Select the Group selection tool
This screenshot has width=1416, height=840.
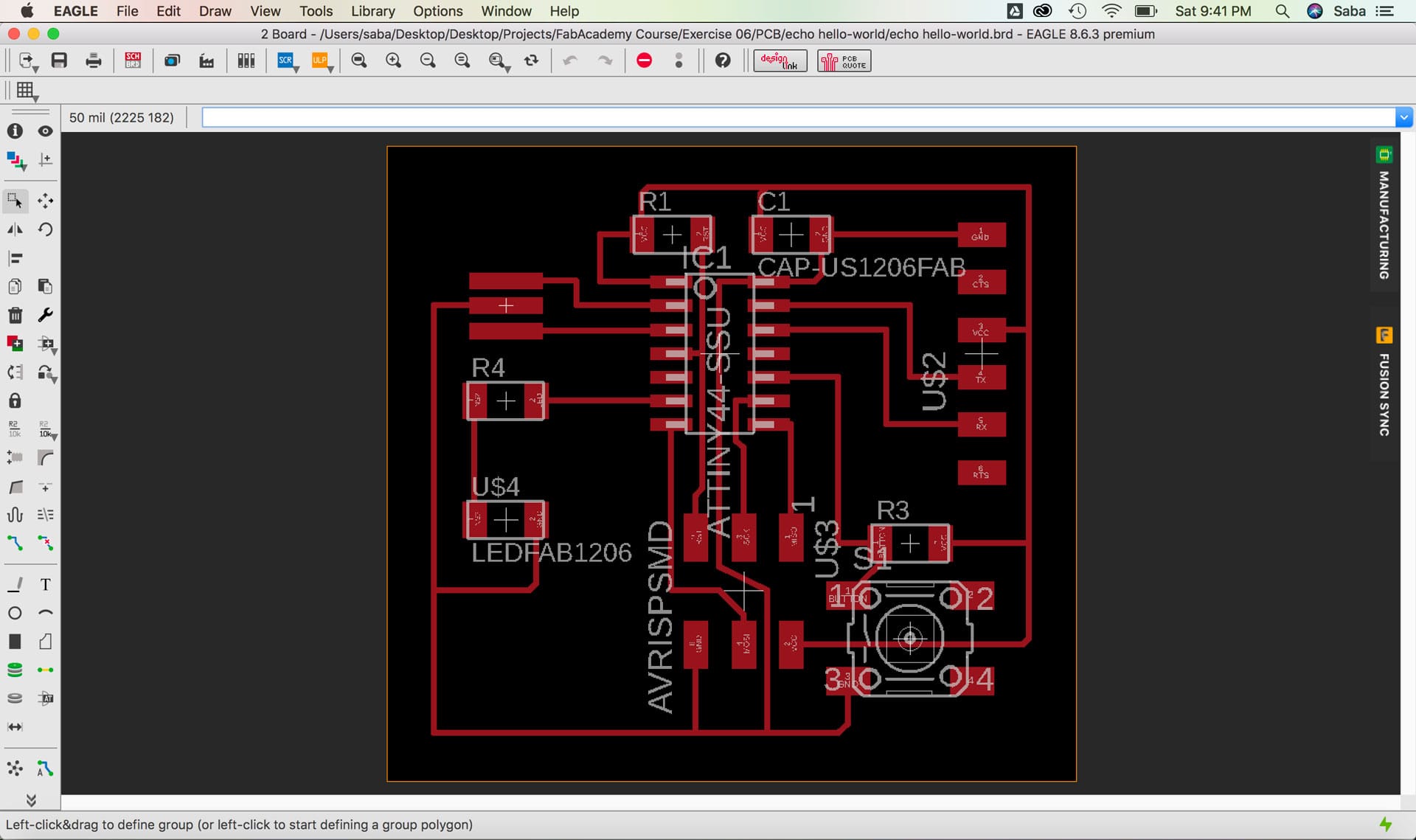[15, 201]
